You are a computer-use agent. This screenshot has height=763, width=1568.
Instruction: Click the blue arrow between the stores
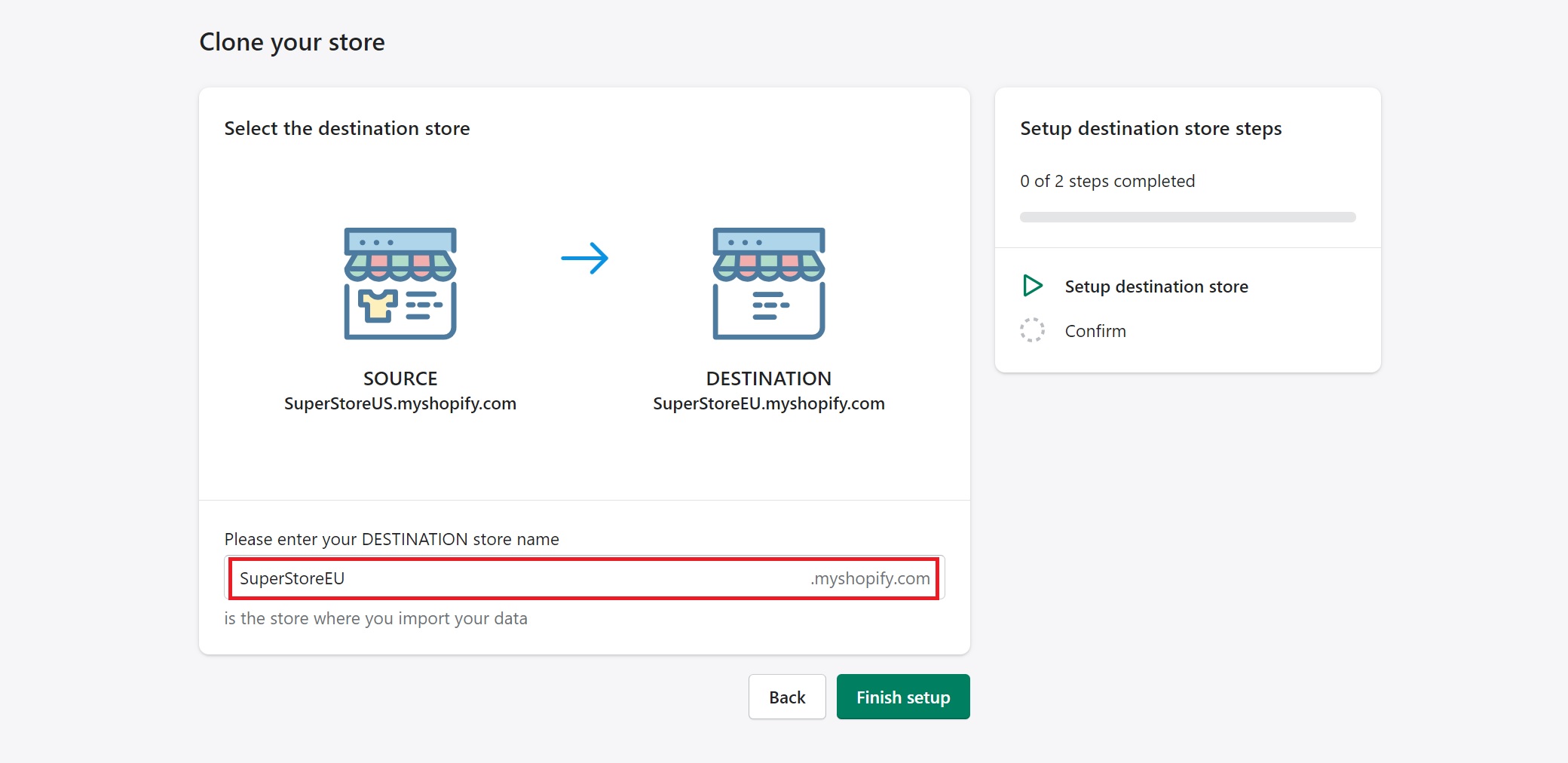tap(585, 259)
